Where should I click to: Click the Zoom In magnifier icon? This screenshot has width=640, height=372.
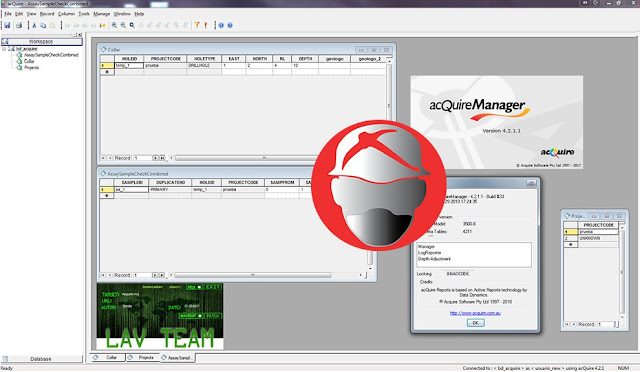114,25
